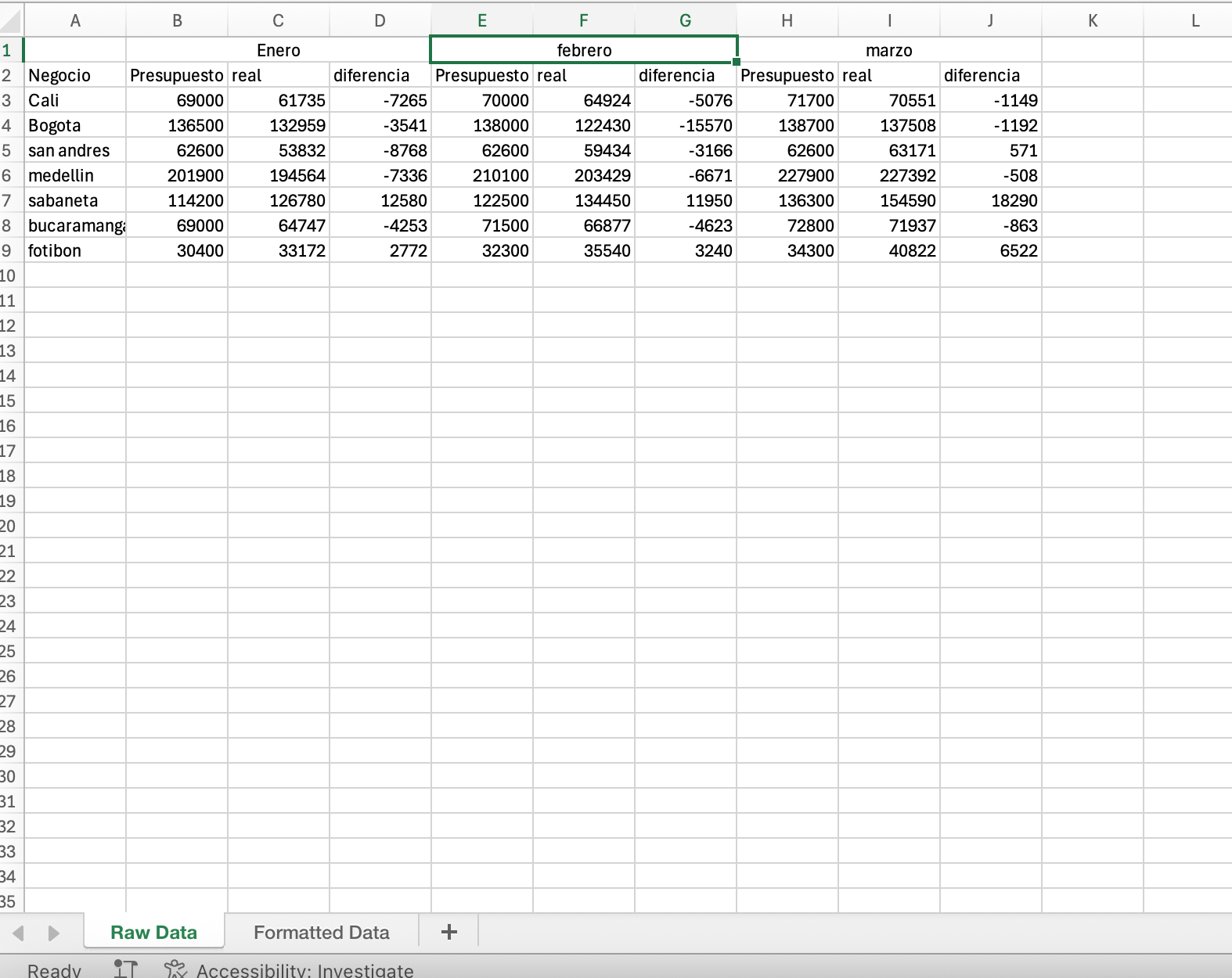Click cell with value 138700
The image size is (1232, 978).
click(787, 125)
